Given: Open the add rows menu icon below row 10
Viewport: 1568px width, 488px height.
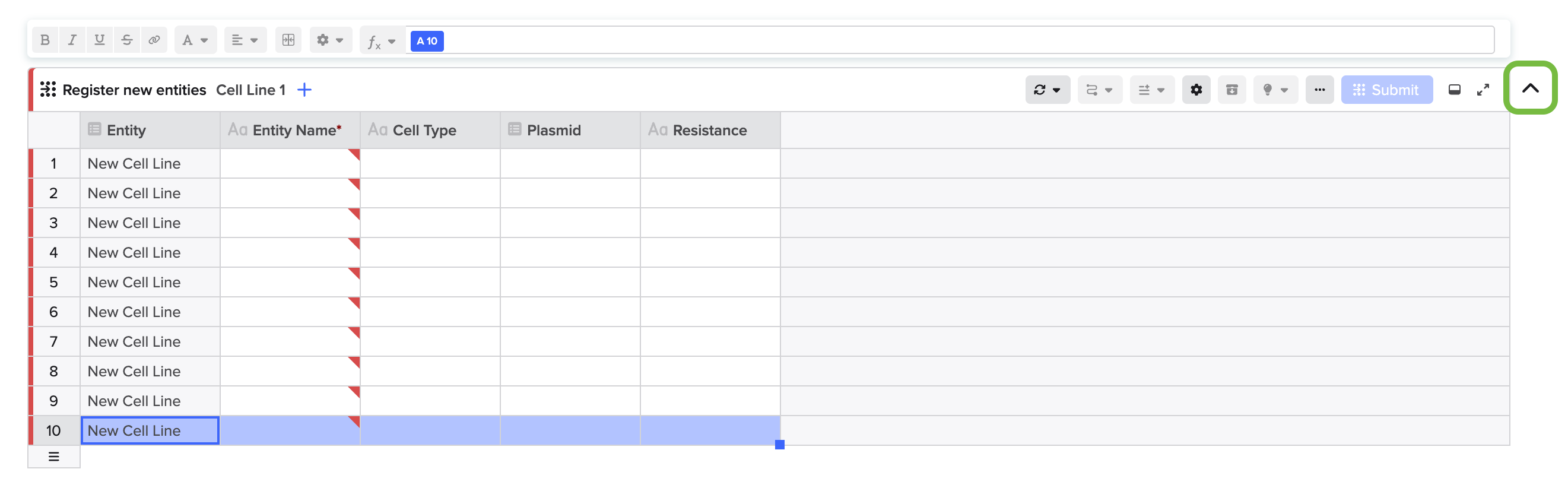Looking at the screenshot, I should pyautogui.click(x=53, y=457).
